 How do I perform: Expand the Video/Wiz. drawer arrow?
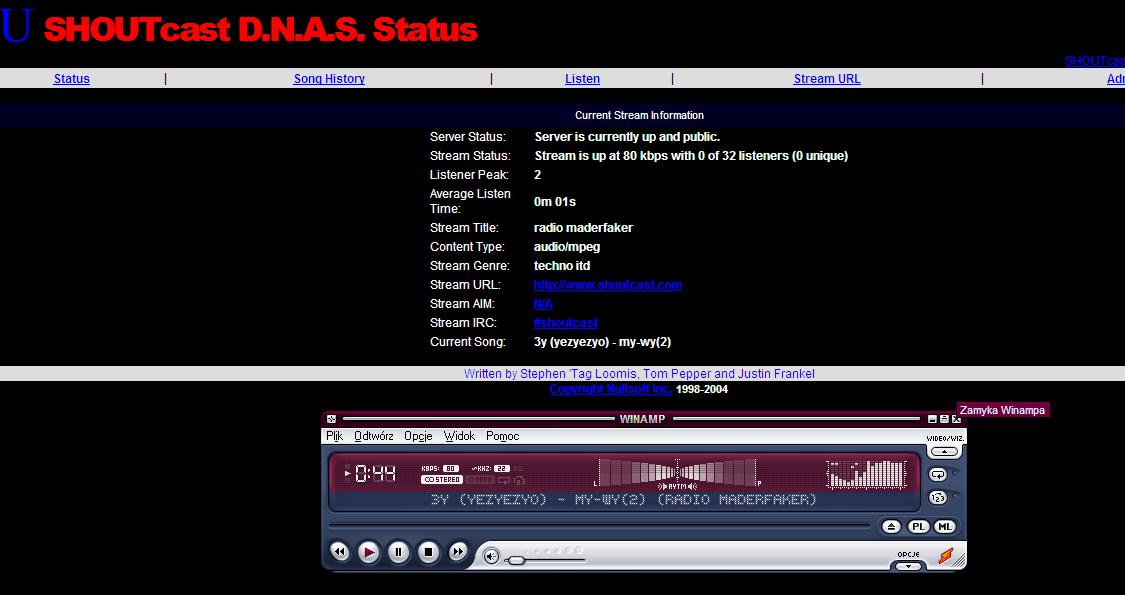[945, 451]
